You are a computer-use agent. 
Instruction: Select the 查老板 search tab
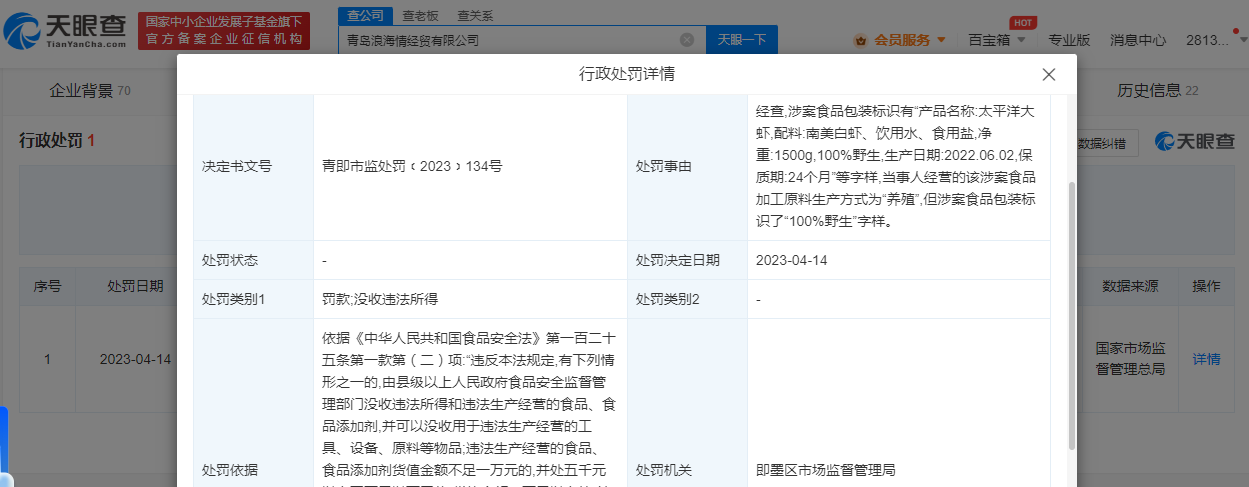pyautogui.click(x=420, y=16)
